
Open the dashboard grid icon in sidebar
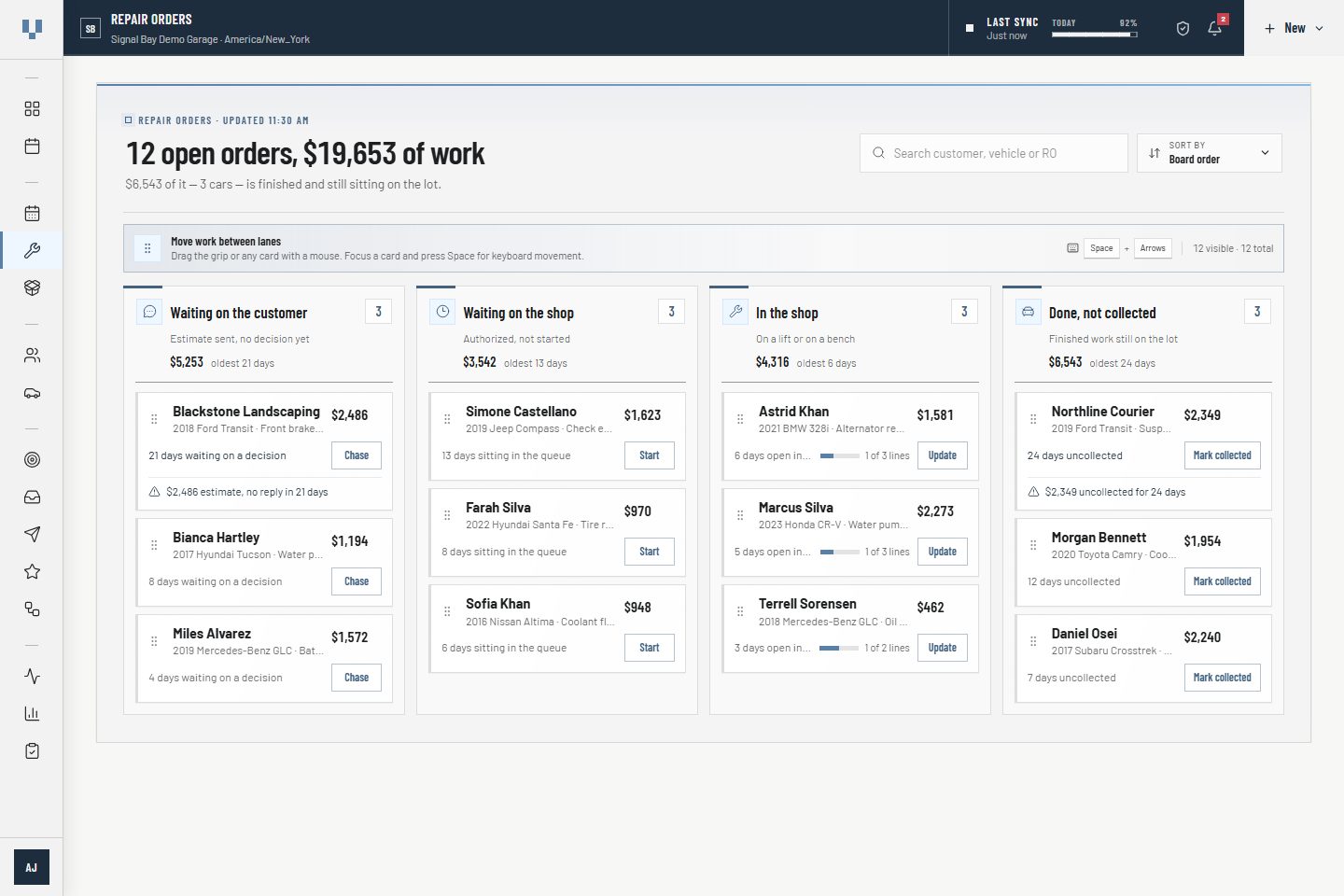pos(32,109)
